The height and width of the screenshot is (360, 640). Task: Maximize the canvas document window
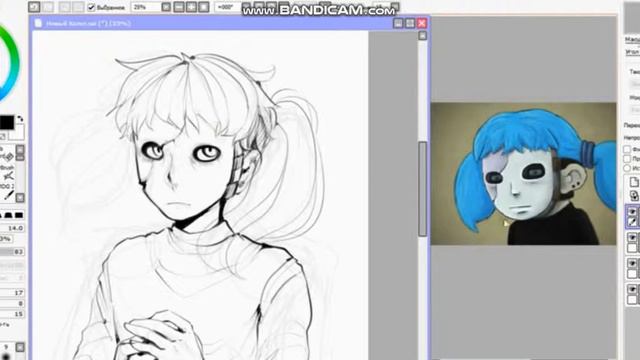tap(410, 23)
